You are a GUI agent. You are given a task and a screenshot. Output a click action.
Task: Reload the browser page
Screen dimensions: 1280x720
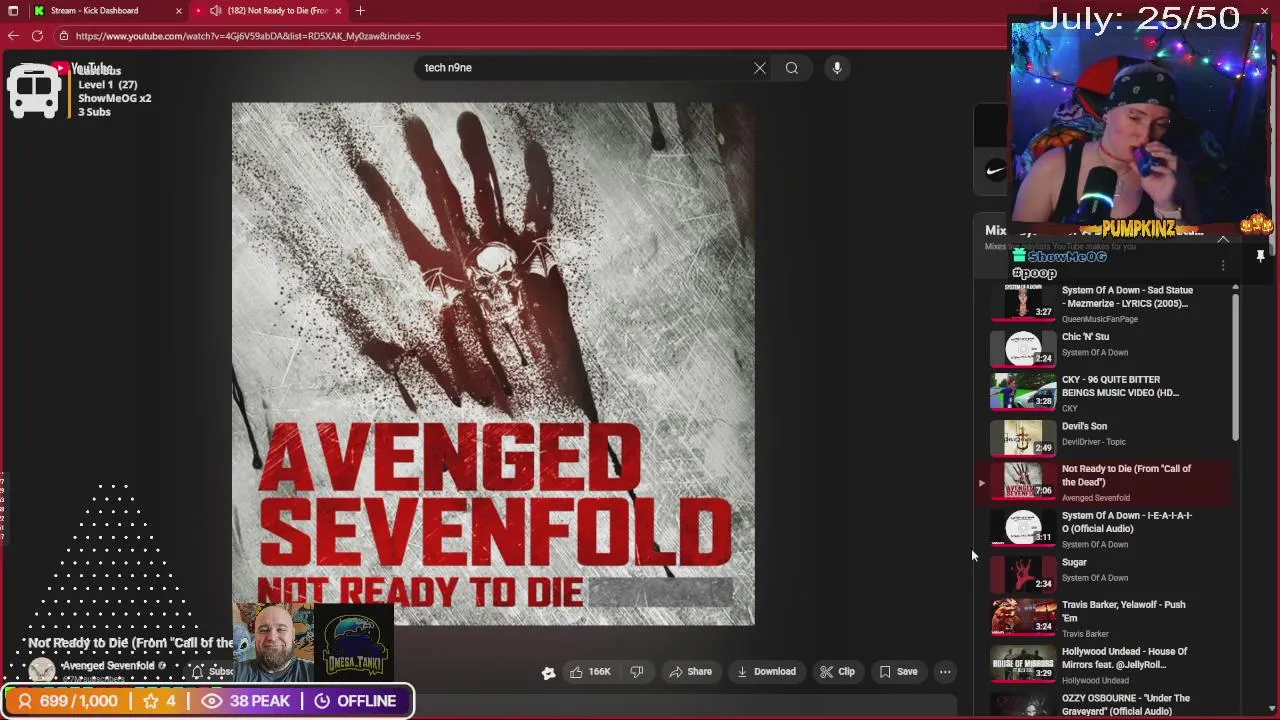pyautogui.click(x=37, y=36)
